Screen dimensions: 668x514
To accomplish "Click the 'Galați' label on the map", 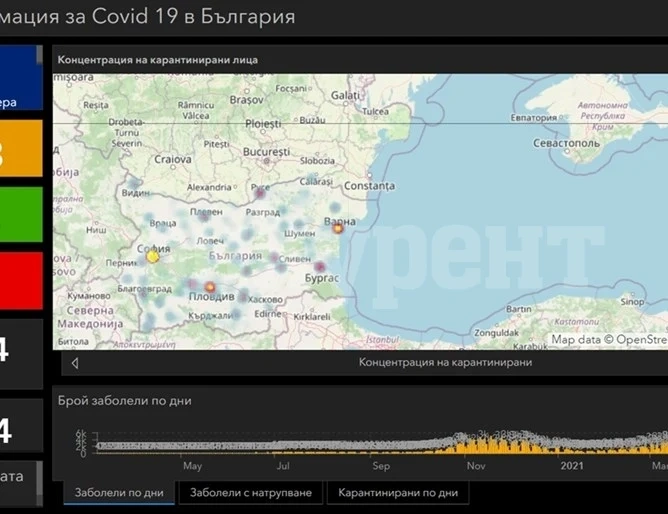I will (346, 95).
